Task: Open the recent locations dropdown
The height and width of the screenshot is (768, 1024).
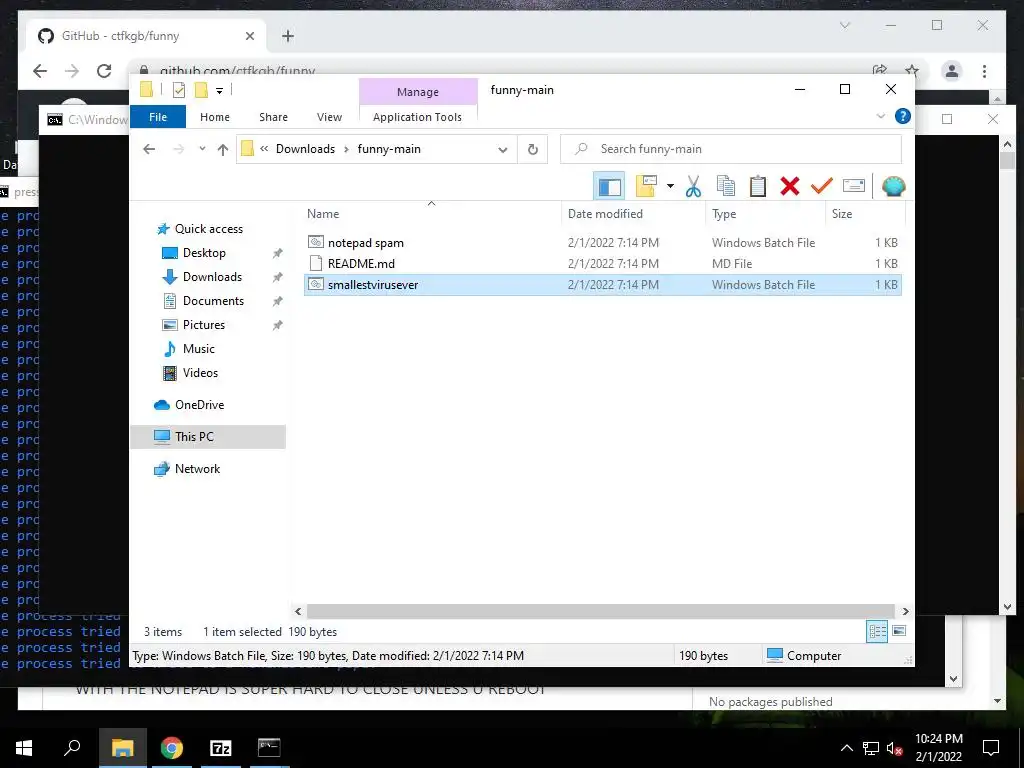Action: point(202,149)
